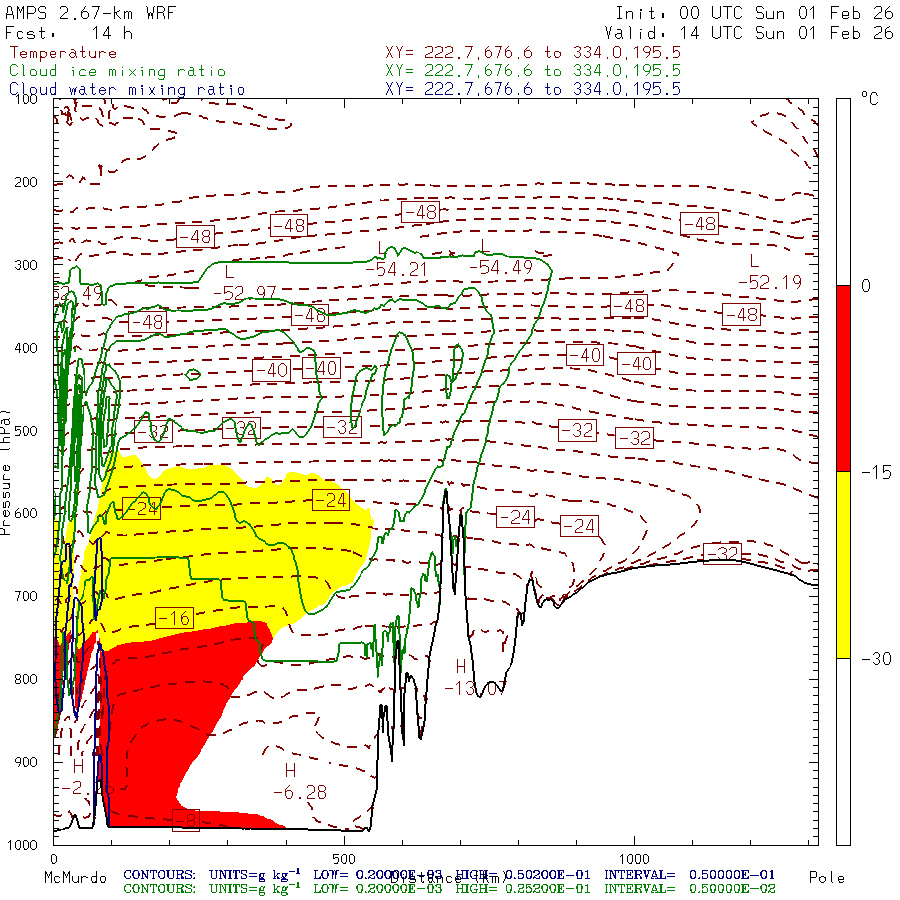900x900 pixels.
Task: Click the green 'Cloud ice mixing ratio' label
Action: pyautogui.click(x=117, y=71)
